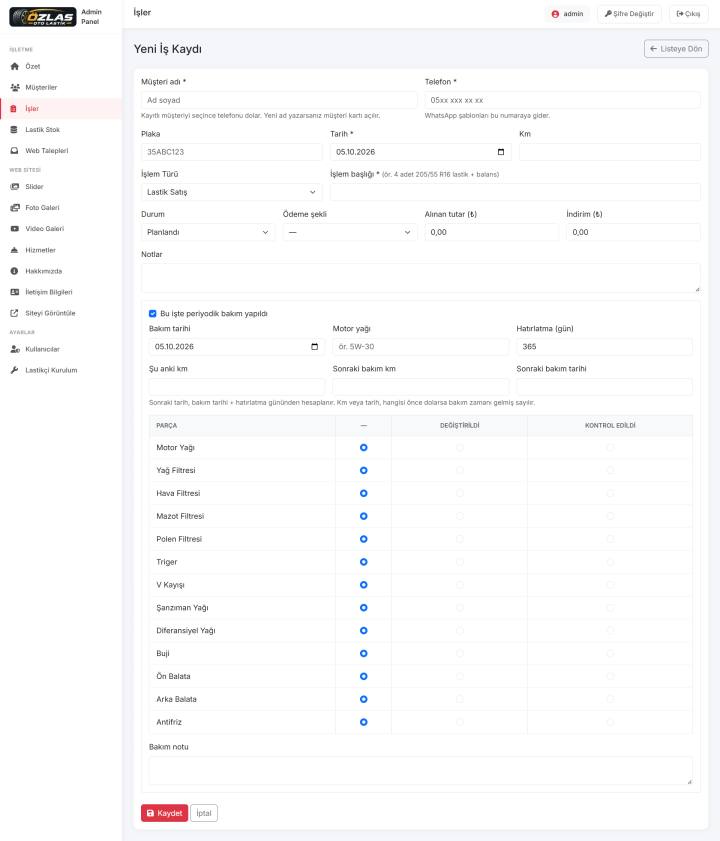This screenshot has height=841, width=720.
Task: Select Değiştirildi for Triger
Action: [460, 562]
